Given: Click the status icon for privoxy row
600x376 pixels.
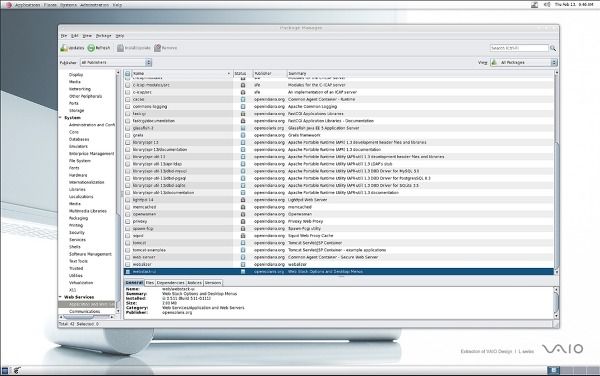Looking at the screenshot, I should (x=243, y=221).
